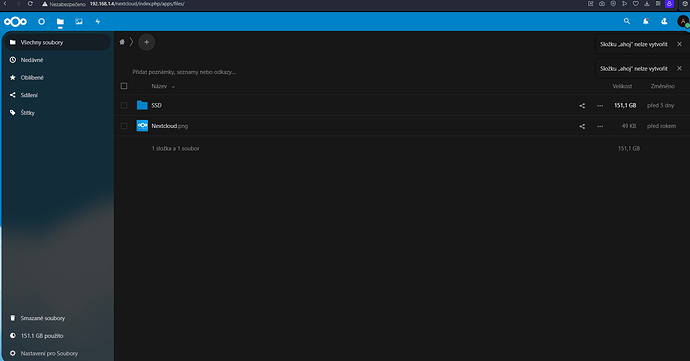Sort the list by Změněno column
The width and height of the screenshot is (690, 361).
(662, 86)
